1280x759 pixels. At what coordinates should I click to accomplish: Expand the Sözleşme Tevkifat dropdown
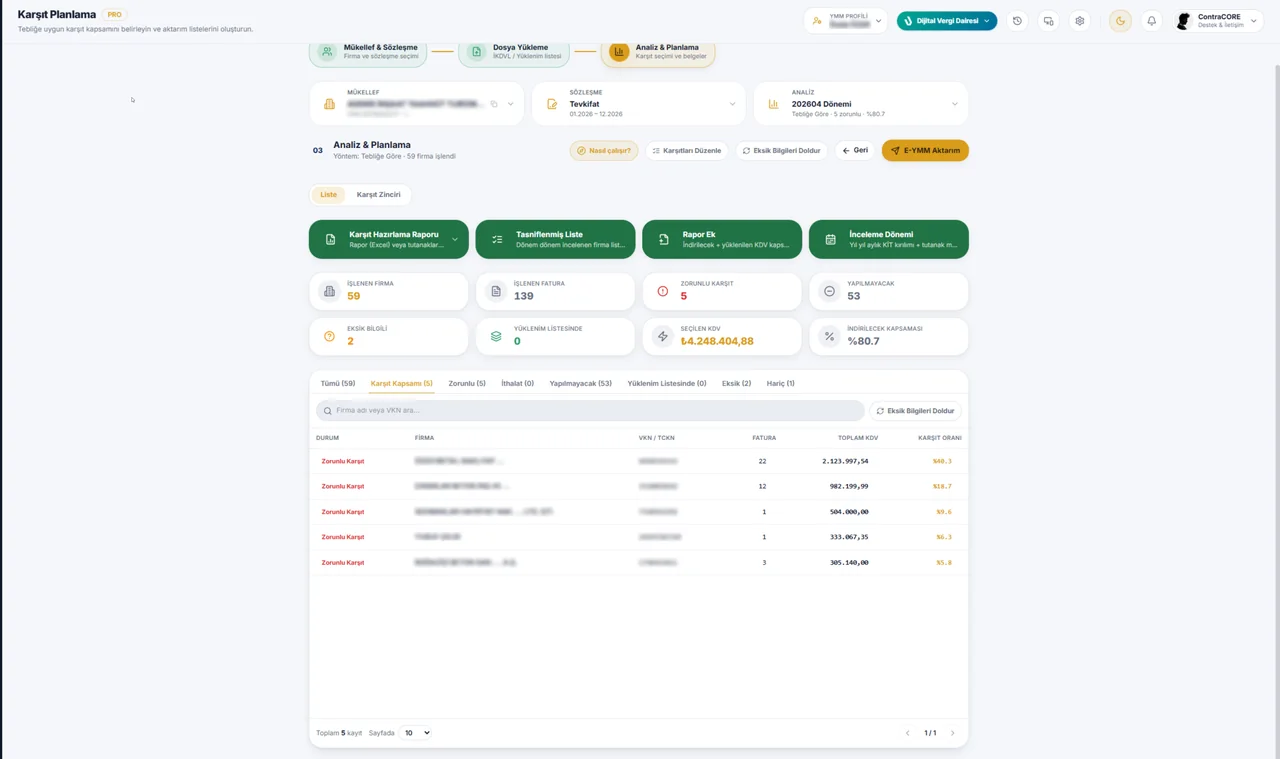click(639, 104)
